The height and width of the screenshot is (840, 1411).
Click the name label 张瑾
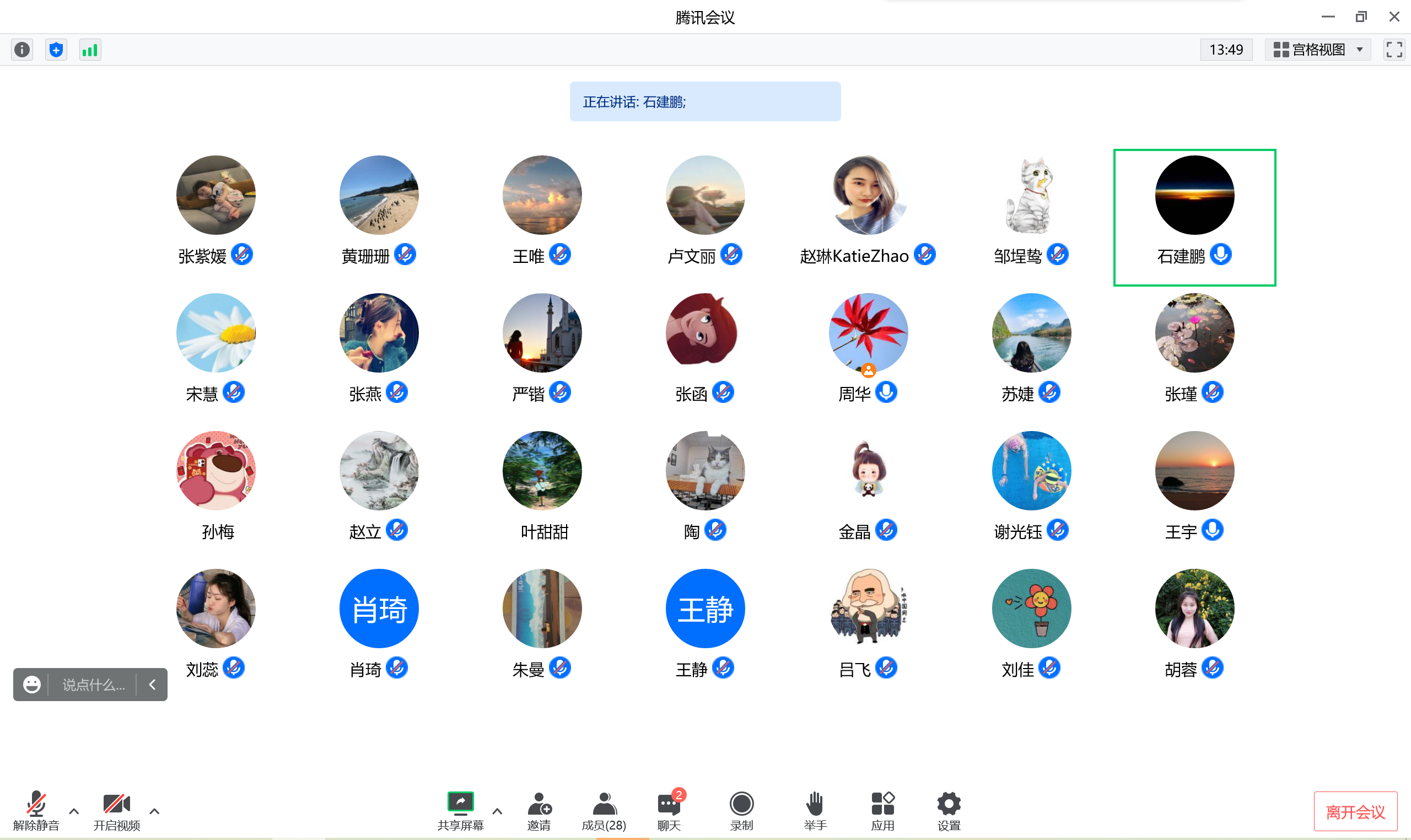(x=1181, y=394)
